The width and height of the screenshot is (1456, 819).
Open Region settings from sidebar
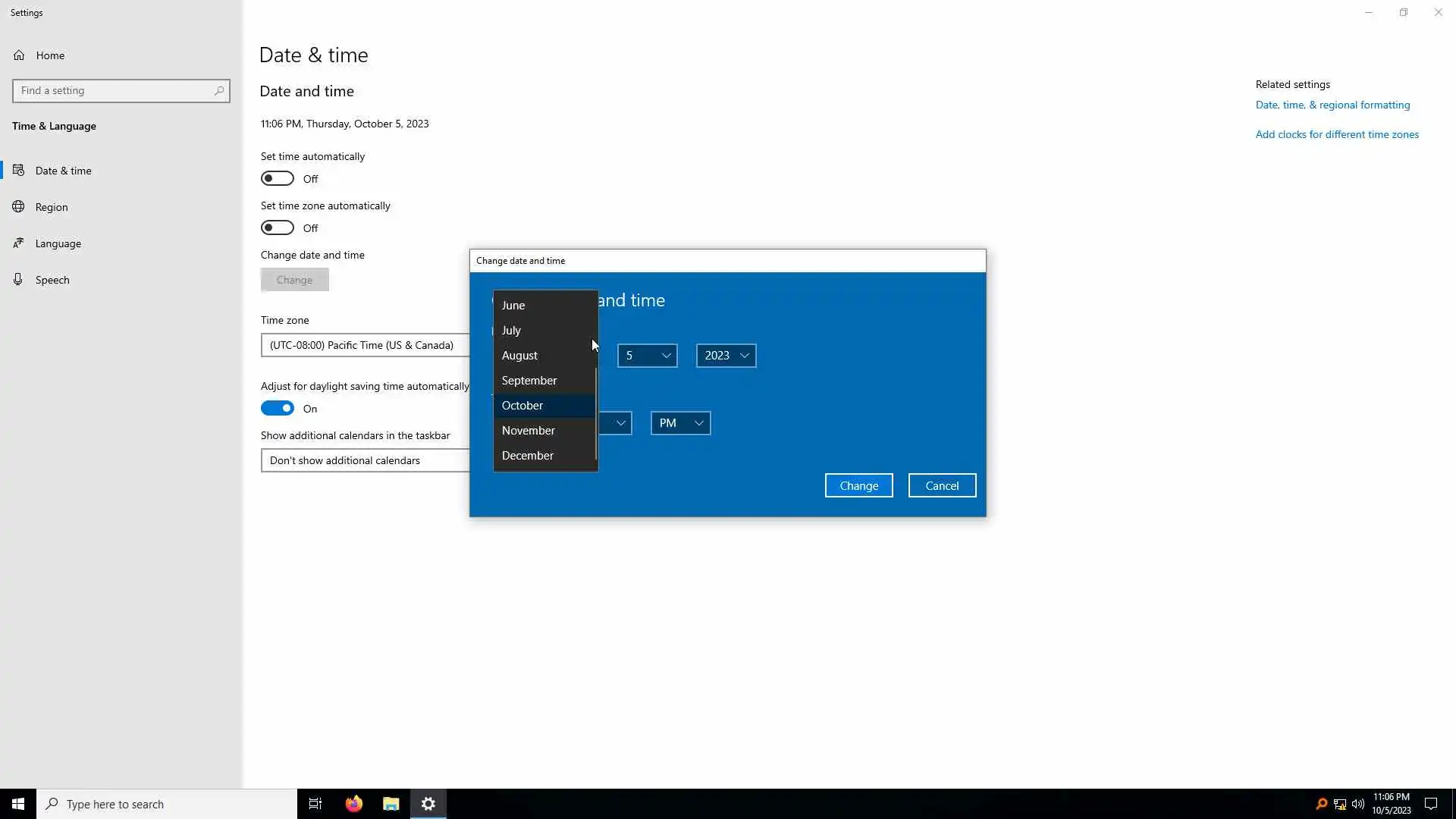(52, 207)
